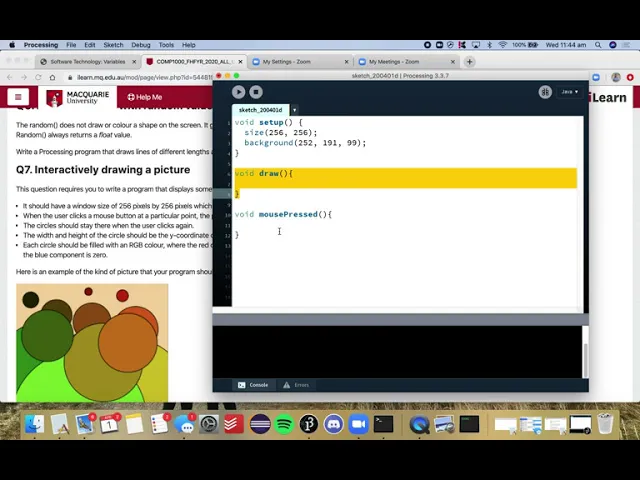Click the Help Me button

point(145,97)
